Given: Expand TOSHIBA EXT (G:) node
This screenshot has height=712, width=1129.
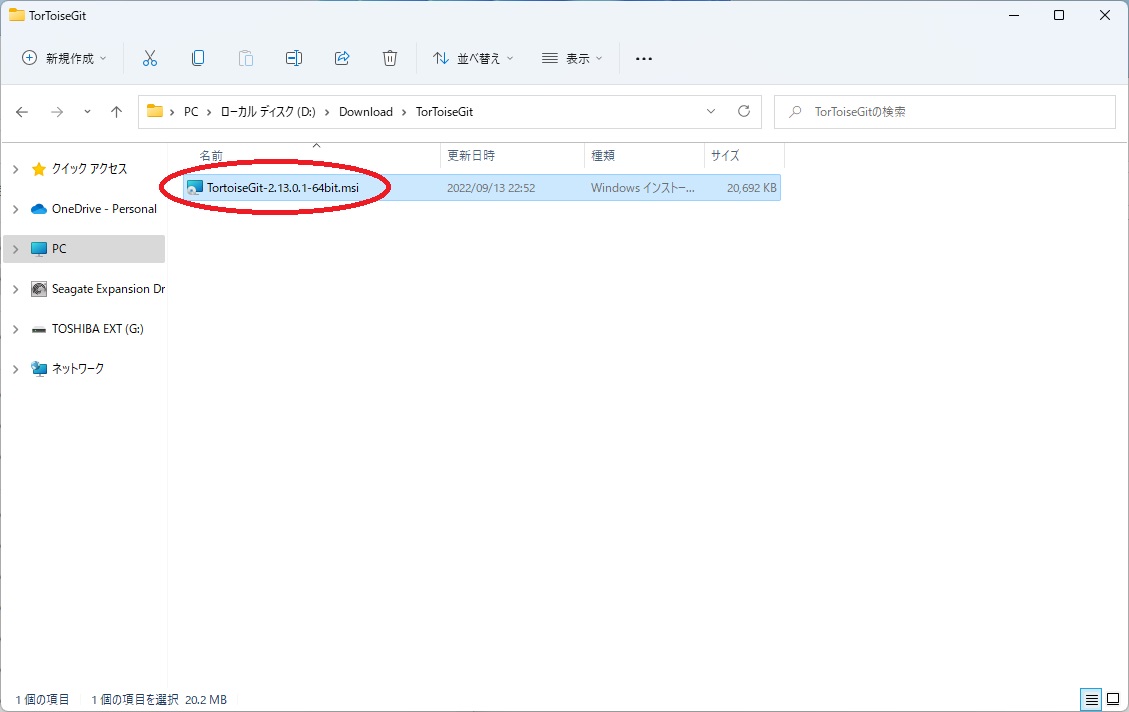Looking at the screenshot, I should click(x=16, y=329).
